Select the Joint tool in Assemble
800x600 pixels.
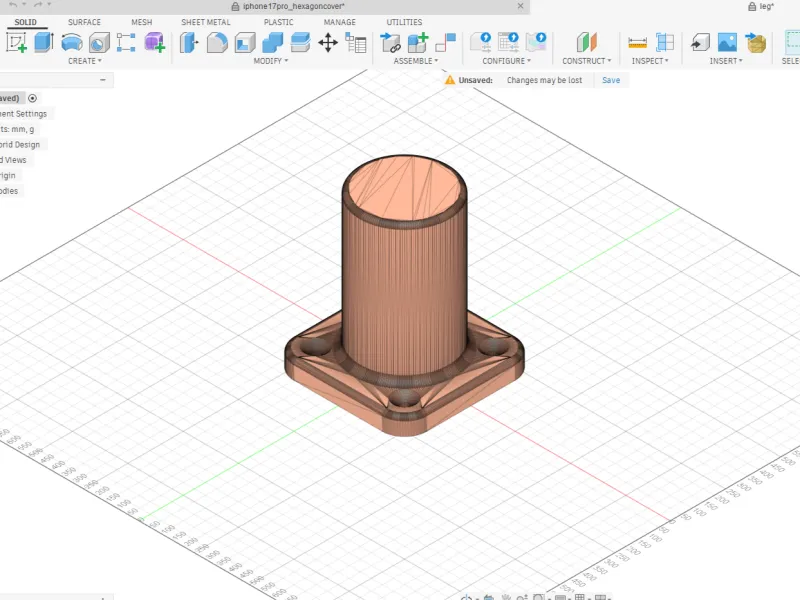[445, 42]
